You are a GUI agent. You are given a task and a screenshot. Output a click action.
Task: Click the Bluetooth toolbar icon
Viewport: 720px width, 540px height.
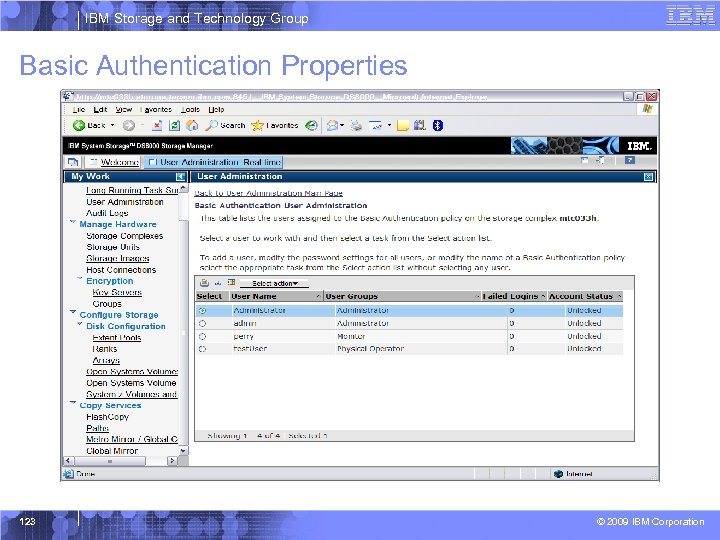point(438,125)
